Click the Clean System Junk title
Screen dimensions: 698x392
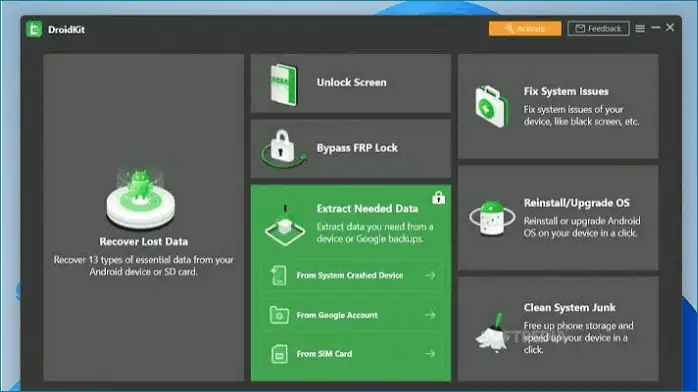click(569, 307)
